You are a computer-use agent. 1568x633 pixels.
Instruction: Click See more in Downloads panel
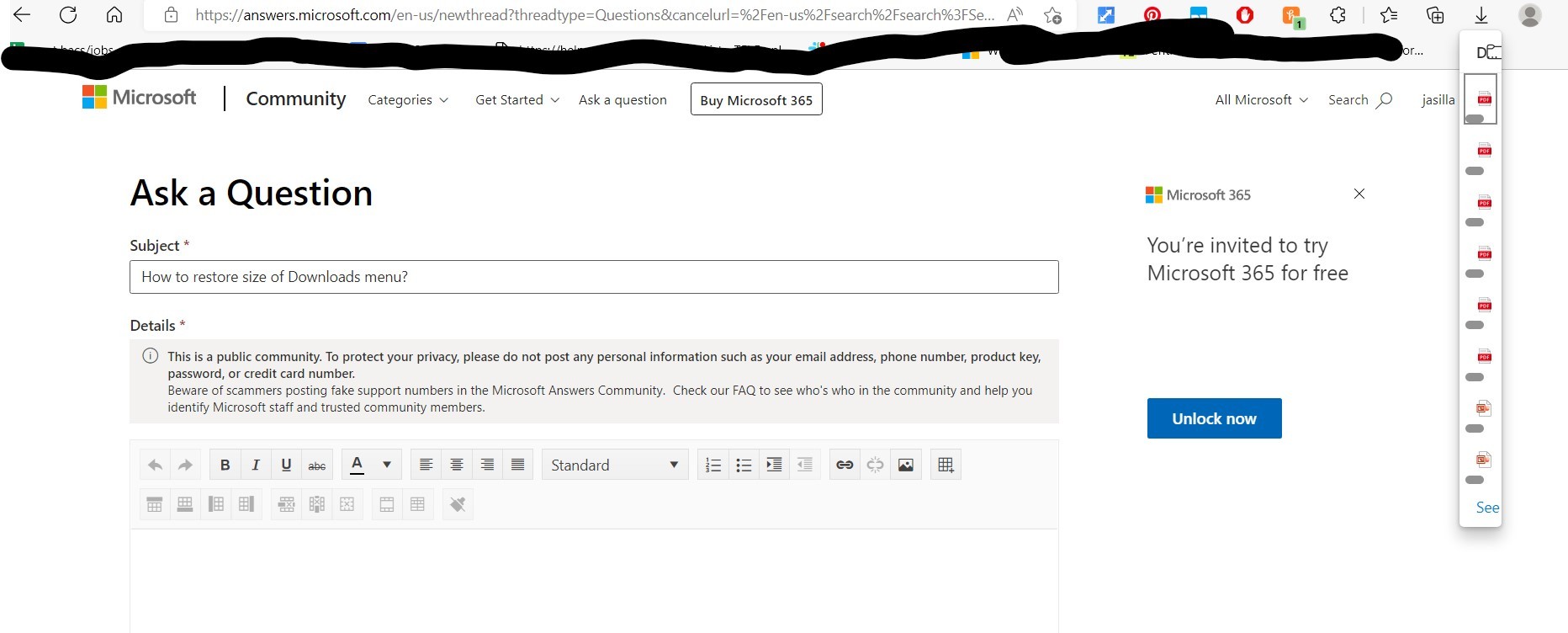[x=1487, y=508]
